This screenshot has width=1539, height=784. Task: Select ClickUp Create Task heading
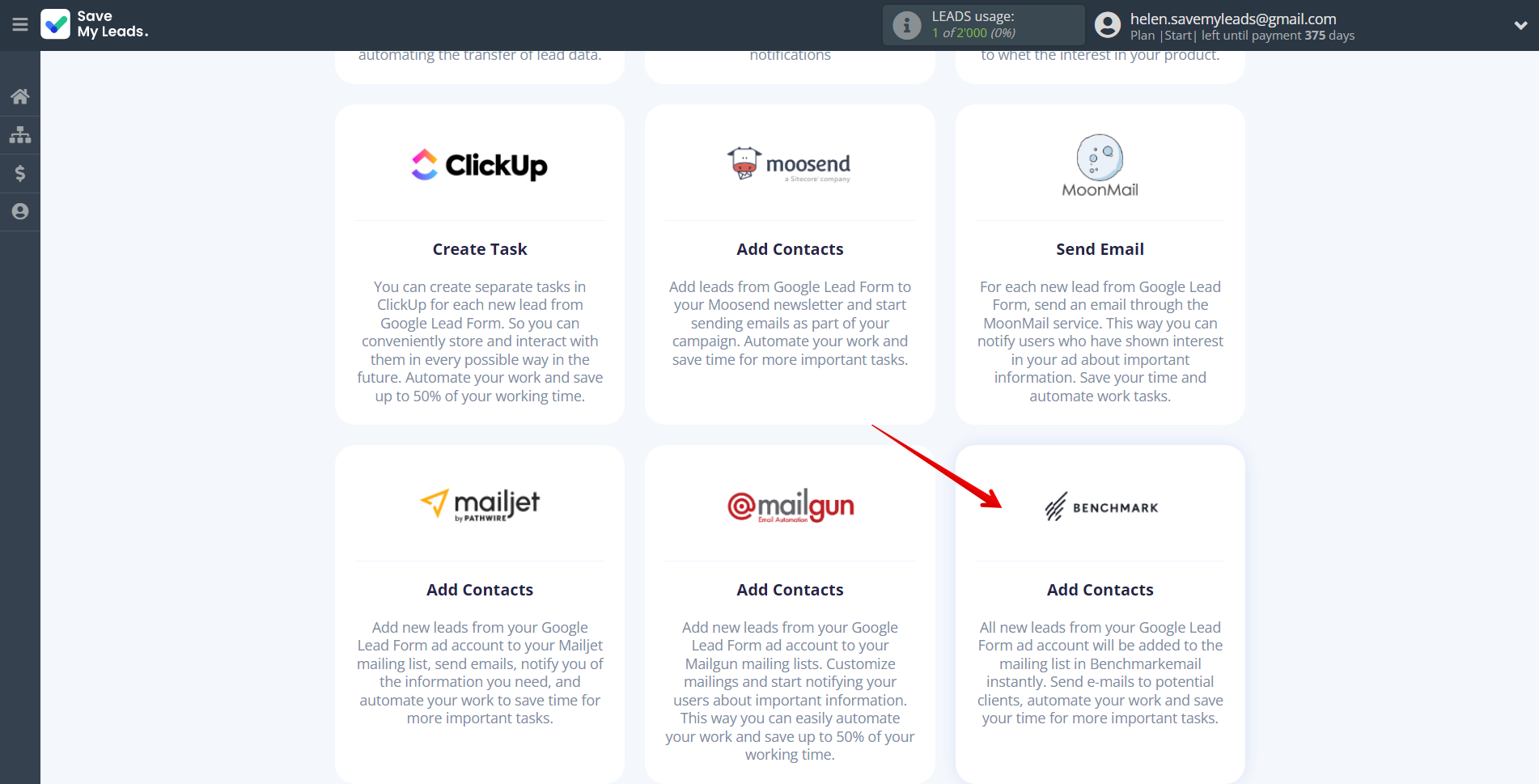point(480,249)
